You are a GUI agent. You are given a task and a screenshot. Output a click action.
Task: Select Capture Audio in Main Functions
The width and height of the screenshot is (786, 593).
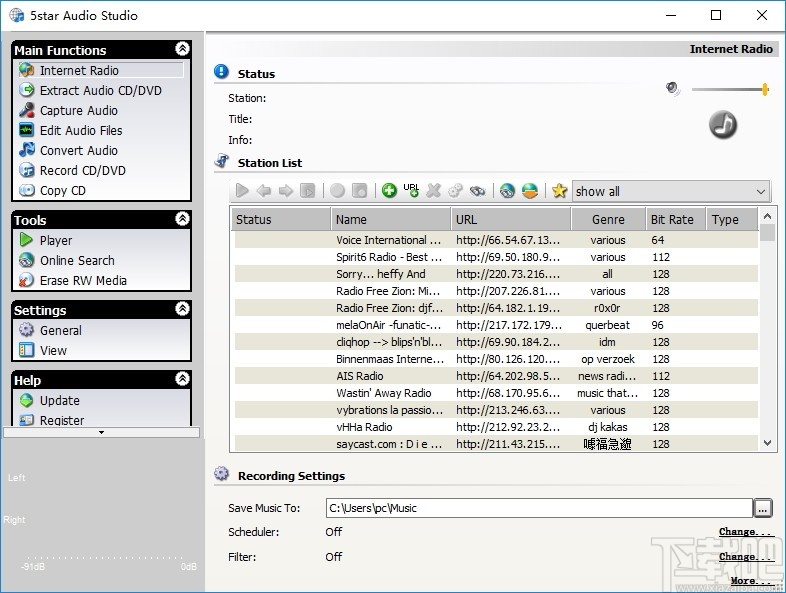[x=78, y=110]
